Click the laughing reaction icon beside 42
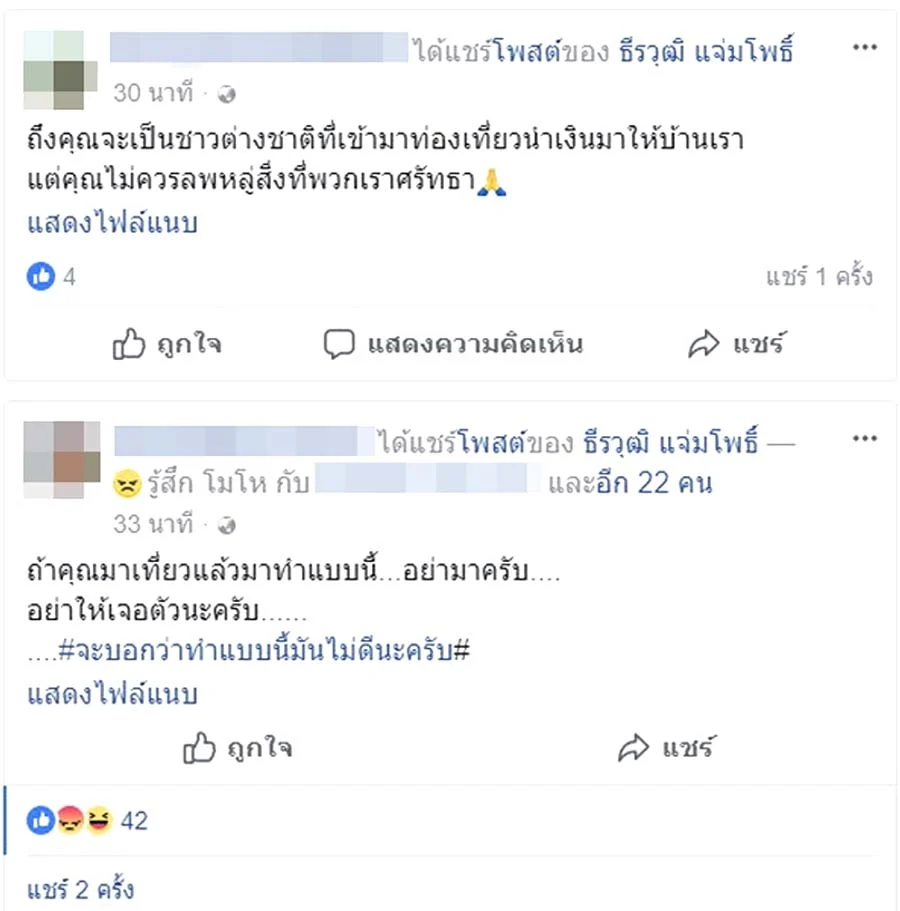This screenshot has height=911, width=900. (99, 820)
